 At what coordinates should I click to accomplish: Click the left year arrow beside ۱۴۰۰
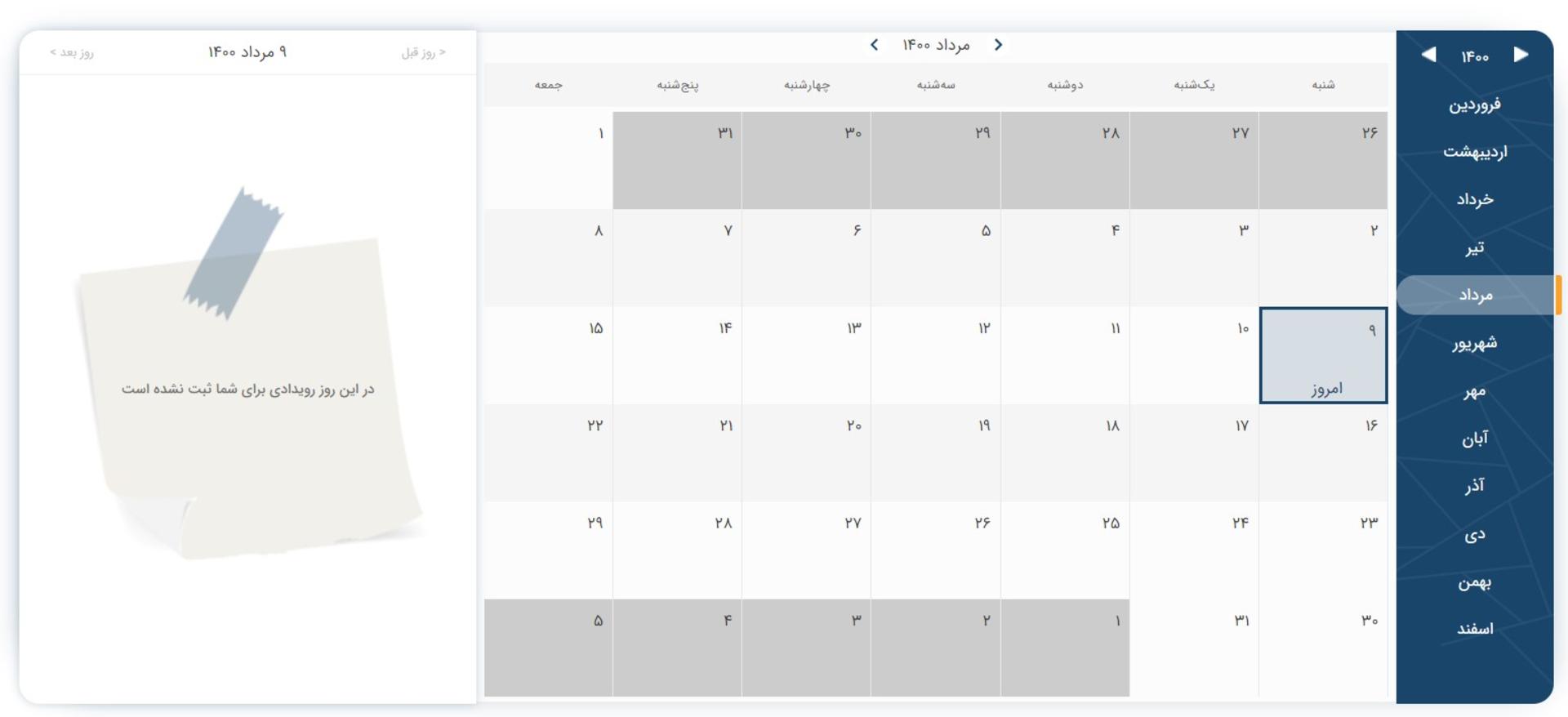[x=1428, y=55]
